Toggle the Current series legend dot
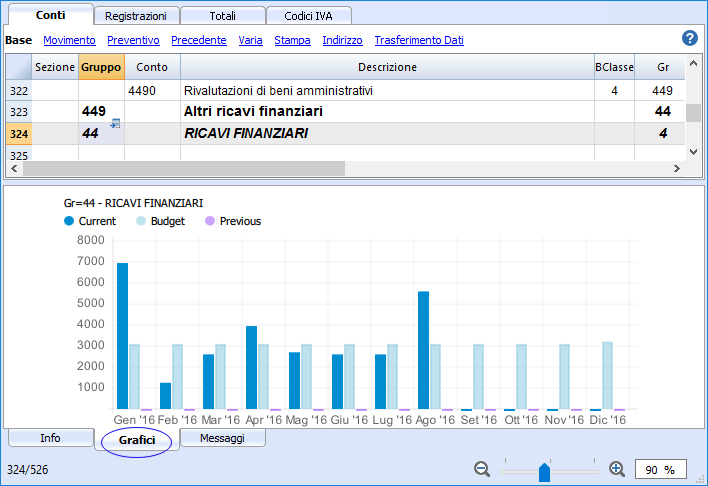708x486 pixels. (x=69, y=221)
